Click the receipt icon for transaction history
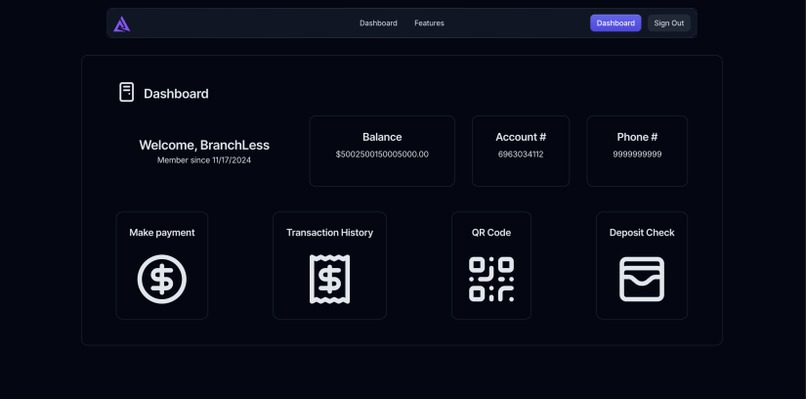 (329, 279)
